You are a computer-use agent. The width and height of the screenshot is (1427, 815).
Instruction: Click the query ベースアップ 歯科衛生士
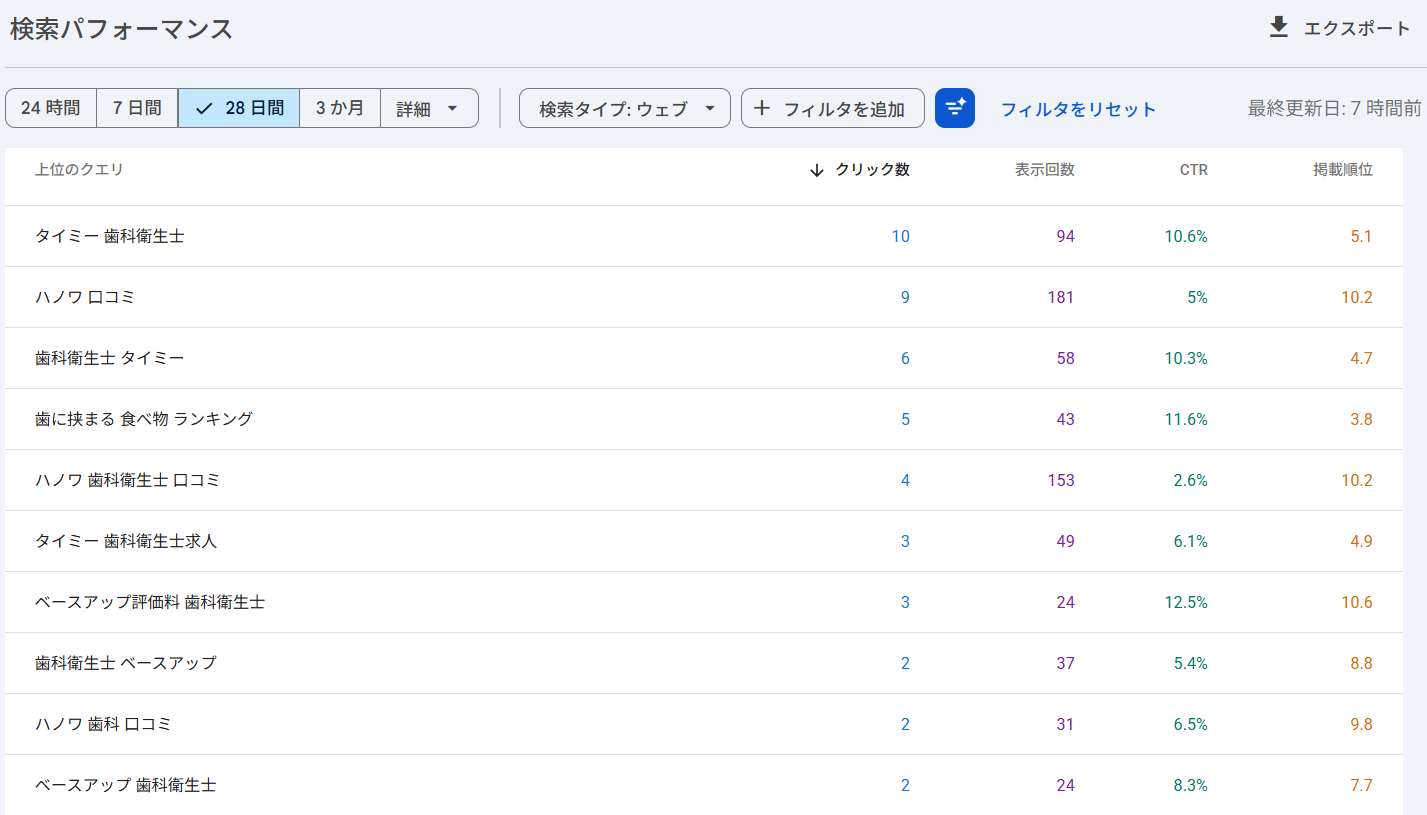click(x=126, y=785)
